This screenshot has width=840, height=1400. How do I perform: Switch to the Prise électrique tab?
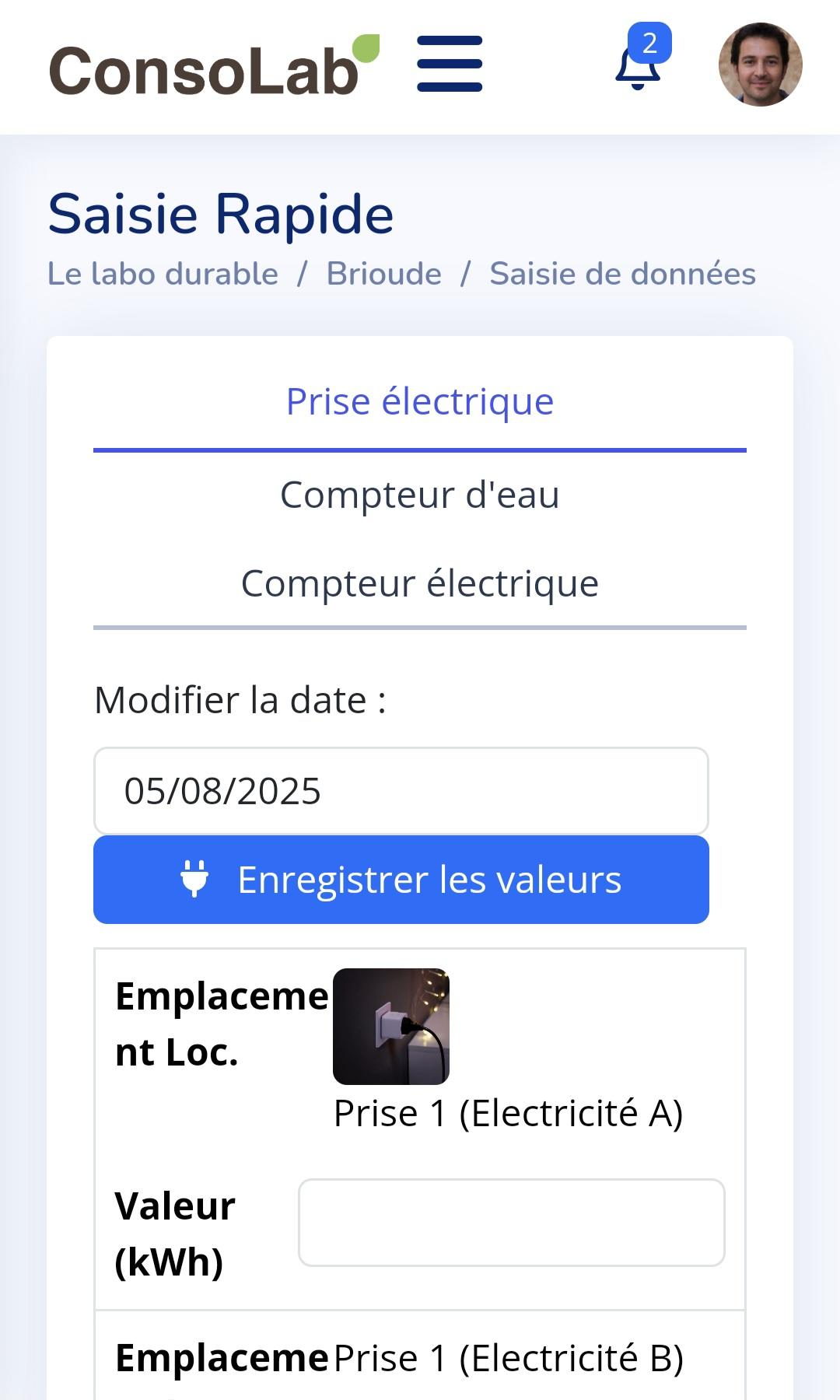pos(420,402)
